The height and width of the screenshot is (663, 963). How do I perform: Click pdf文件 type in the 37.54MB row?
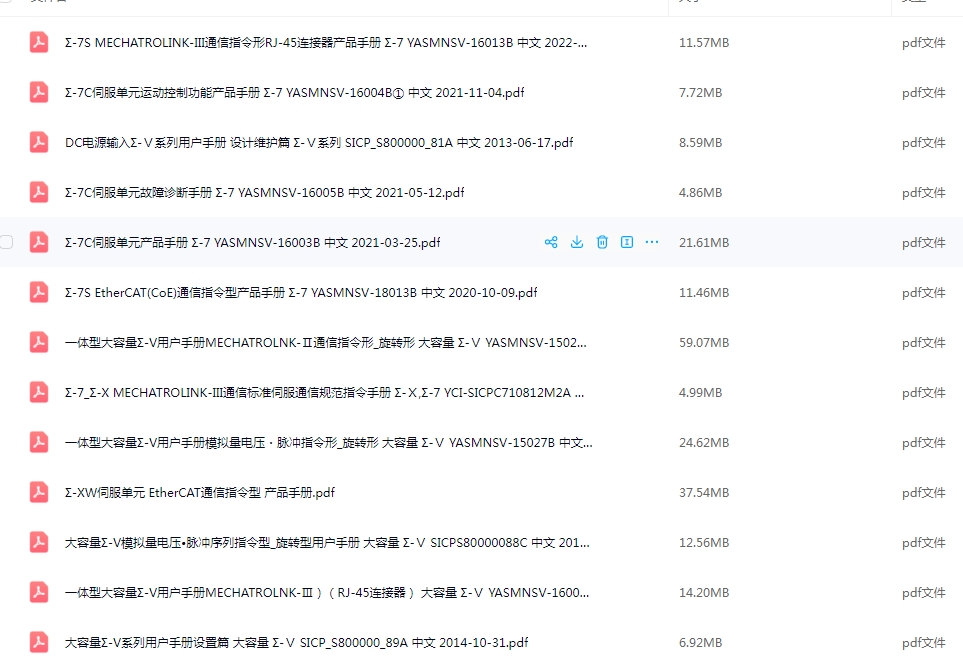click(924, 492)
